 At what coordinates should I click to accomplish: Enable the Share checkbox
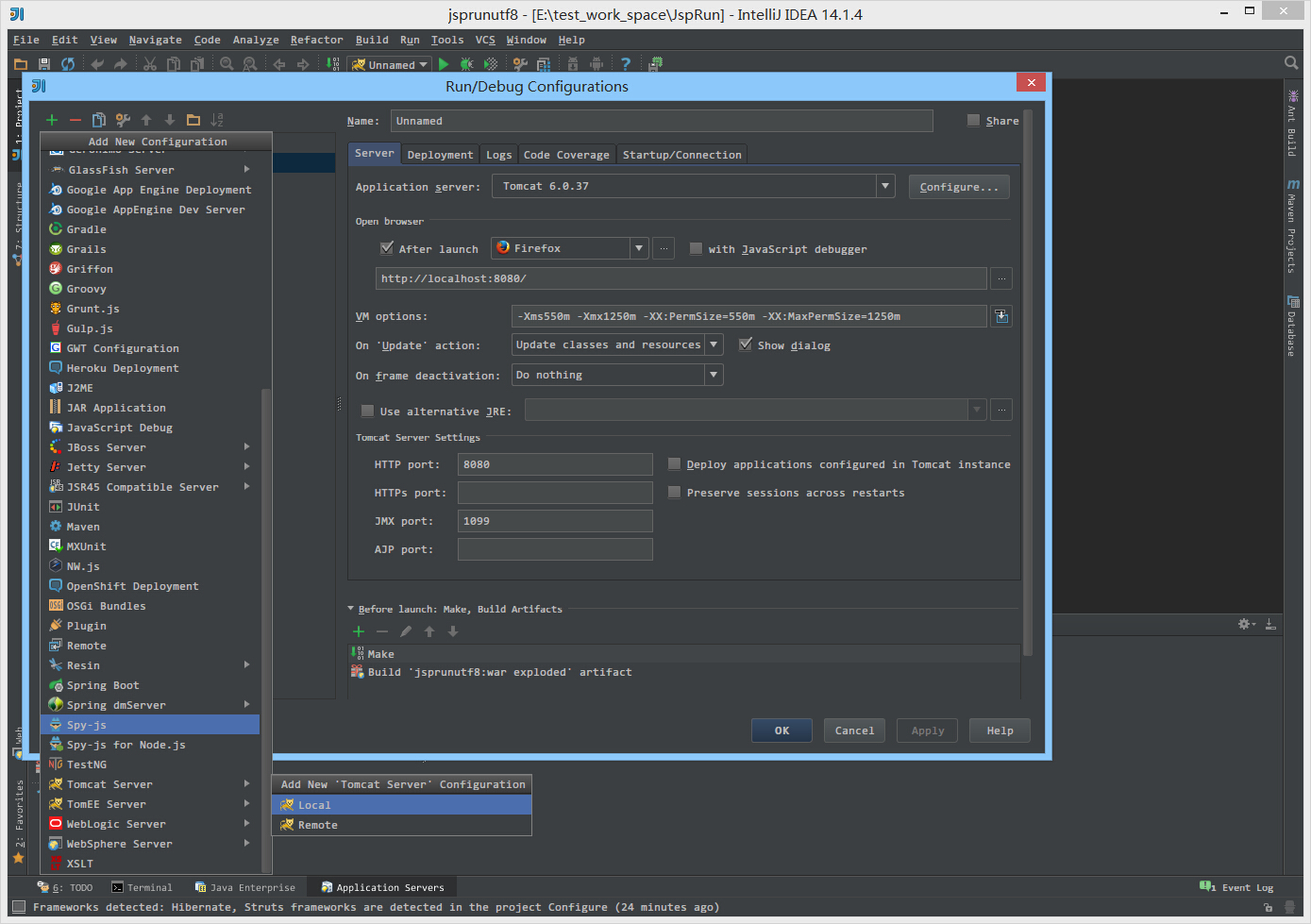(x=973, y=120)
